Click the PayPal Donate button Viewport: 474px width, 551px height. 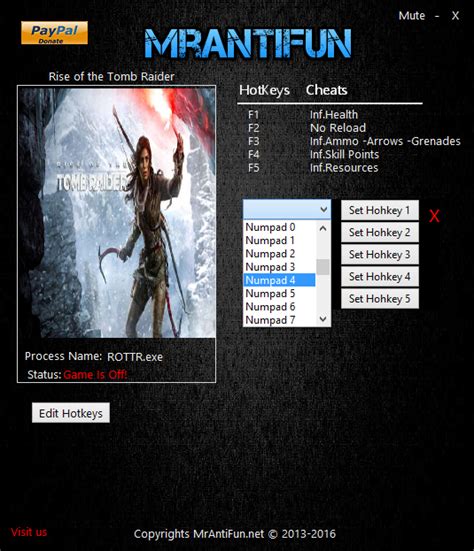(54, 33)
